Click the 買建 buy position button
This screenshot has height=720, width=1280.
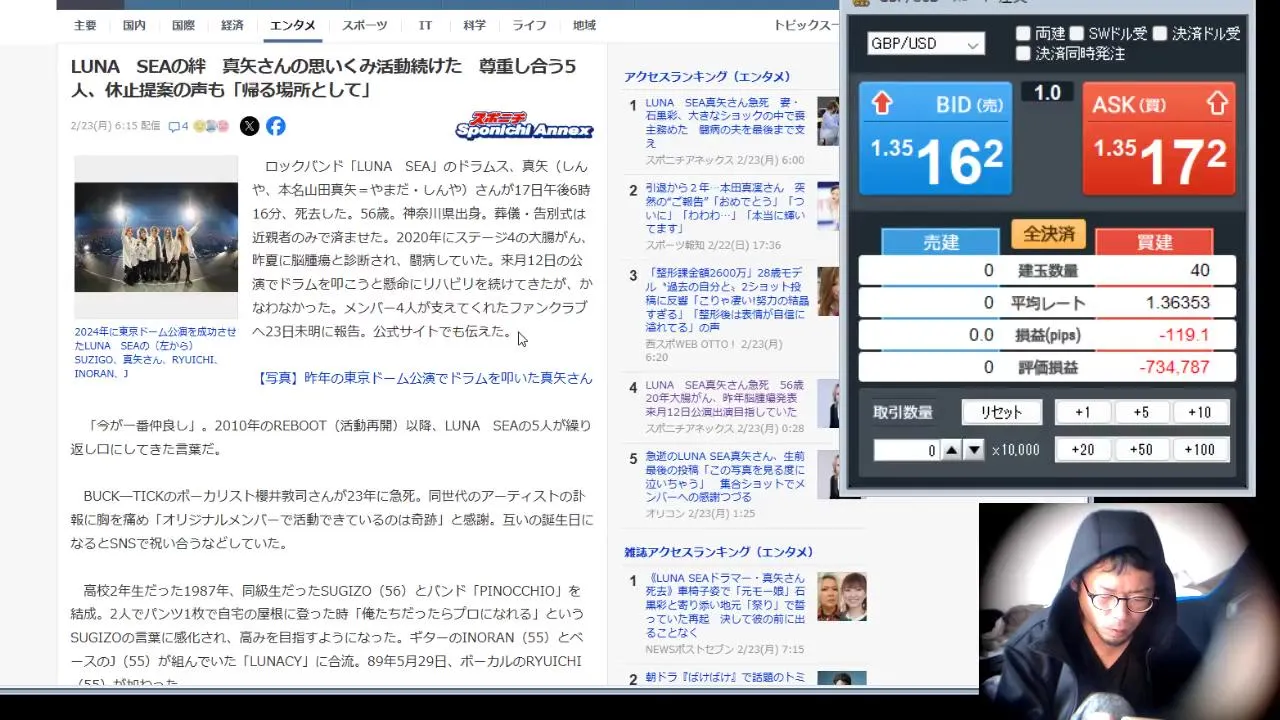pyautogui.click(x=1154, y=242)
